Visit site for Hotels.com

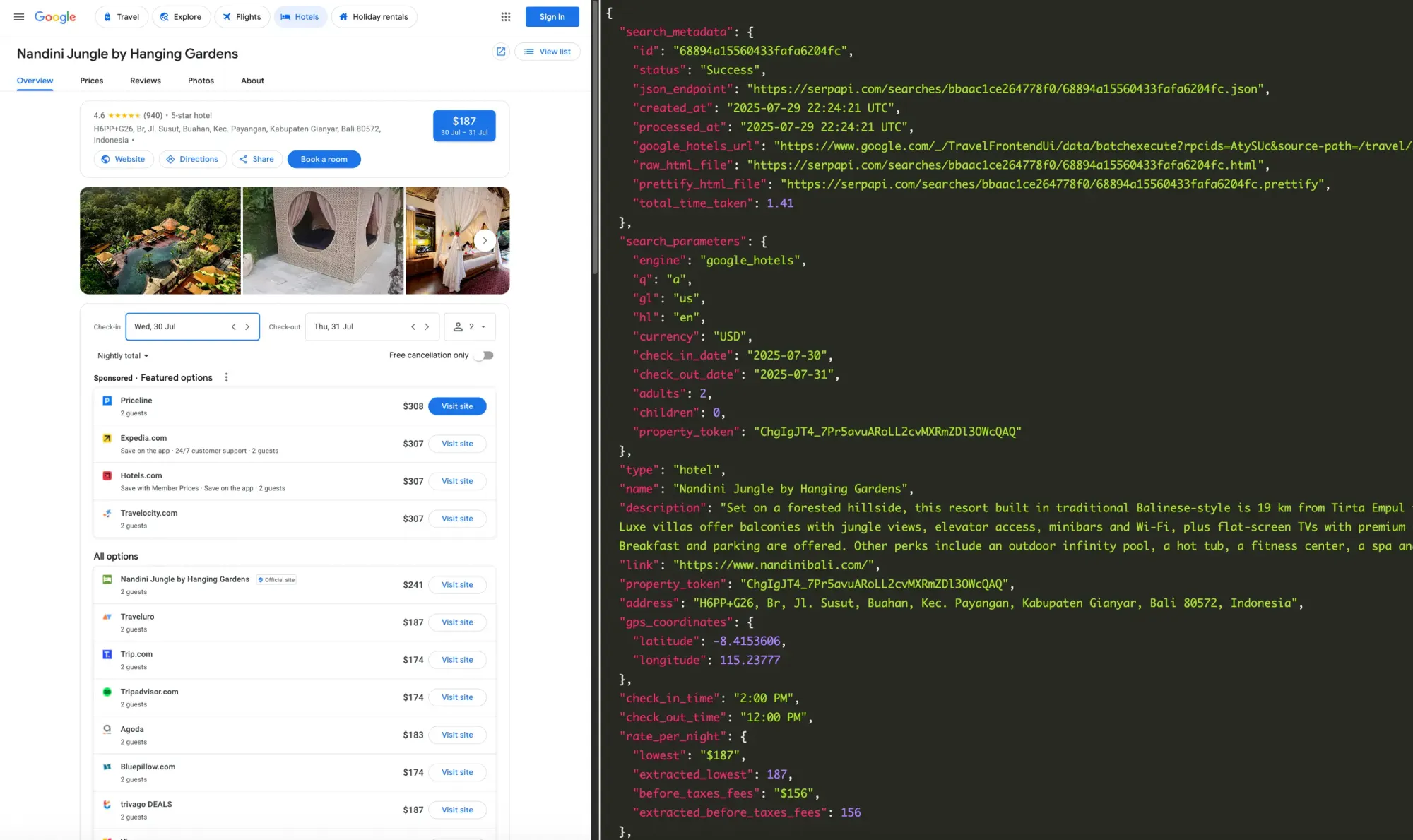pyautogui.click(x=457, y=481)
